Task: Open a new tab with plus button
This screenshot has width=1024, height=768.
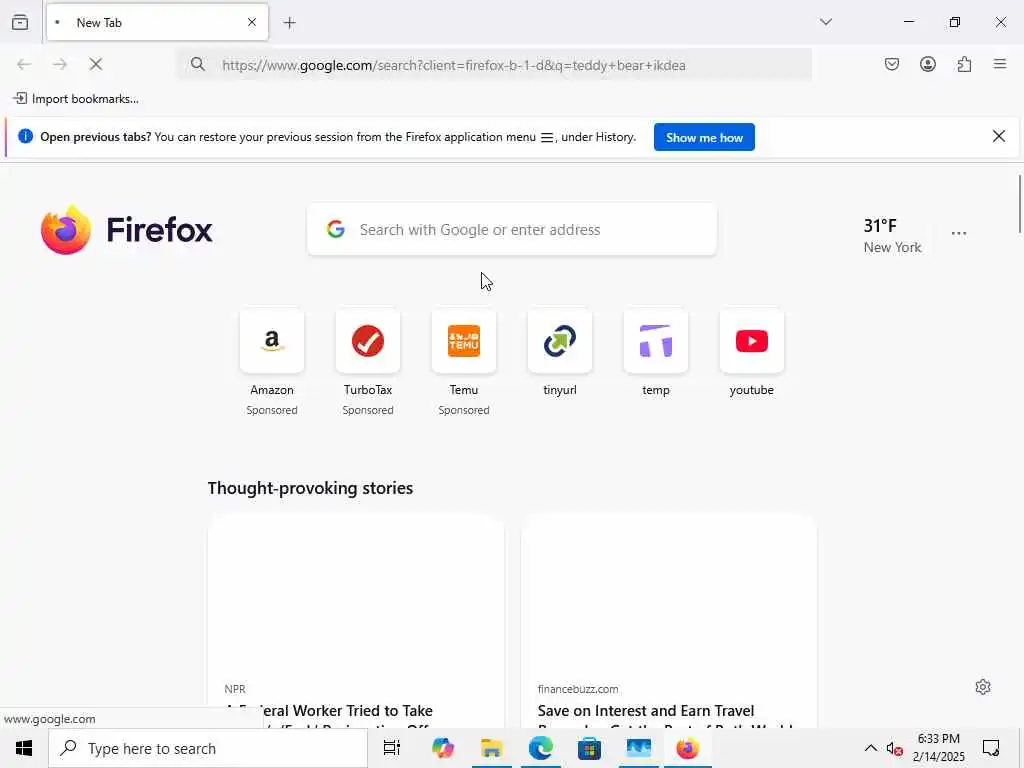Action: 290,23
